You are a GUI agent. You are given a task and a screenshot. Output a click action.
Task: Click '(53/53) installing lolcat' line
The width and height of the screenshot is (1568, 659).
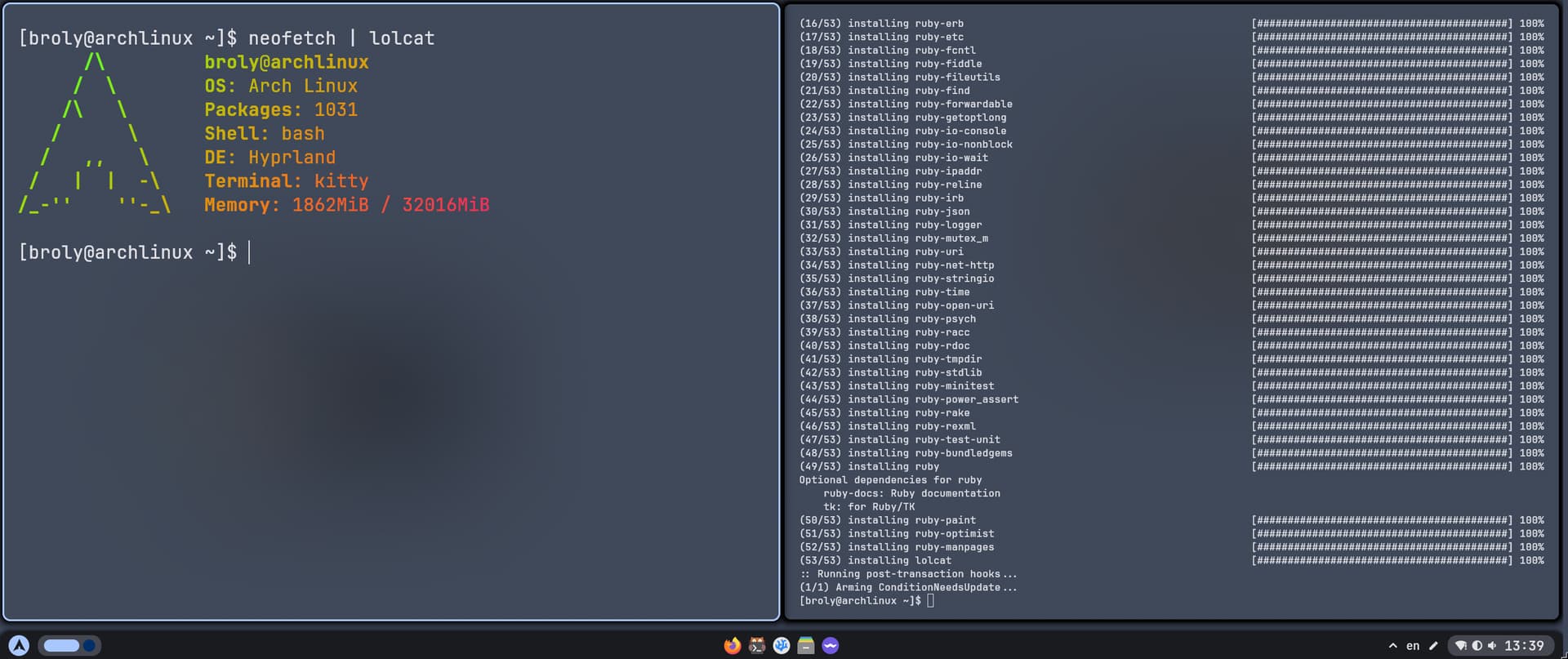point(875,561)
